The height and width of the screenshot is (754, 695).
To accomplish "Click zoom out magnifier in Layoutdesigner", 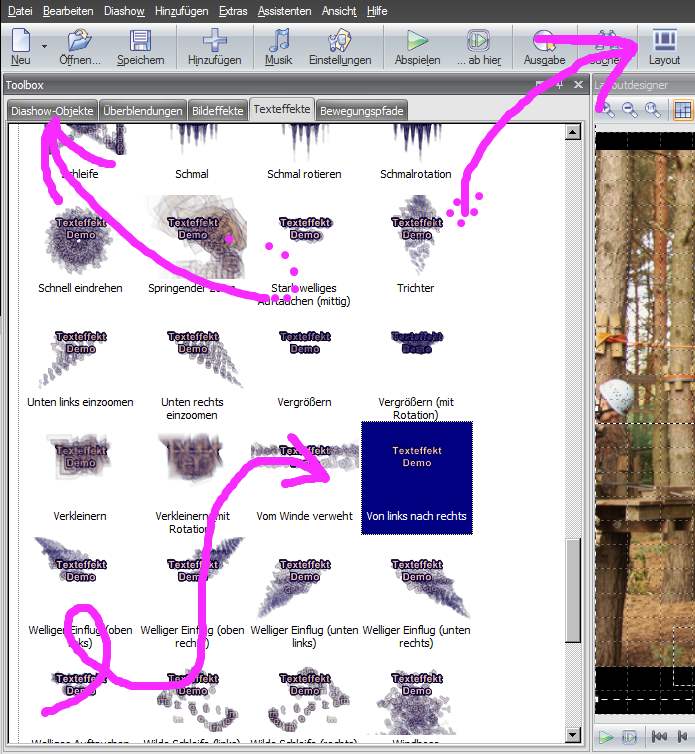I will (x=630, y=110).
